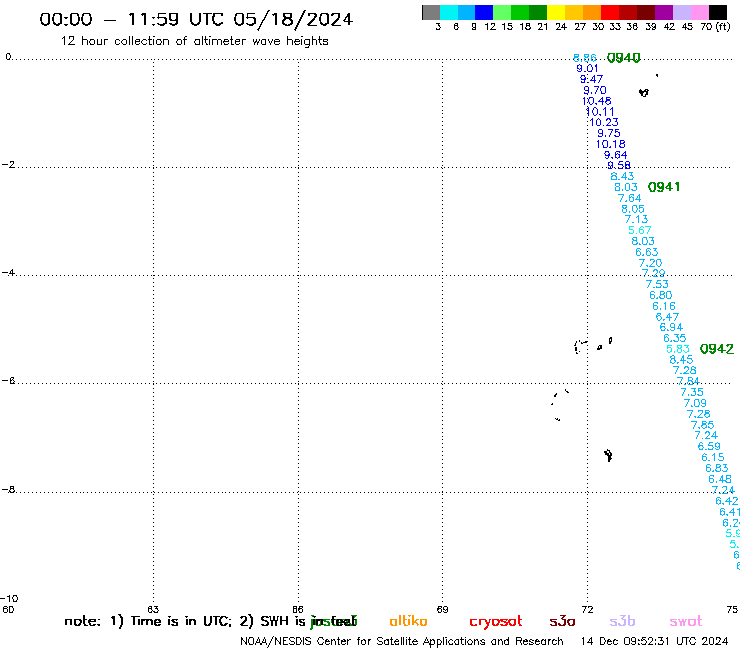Click the wave height value 9.75

tap(609, 133)
